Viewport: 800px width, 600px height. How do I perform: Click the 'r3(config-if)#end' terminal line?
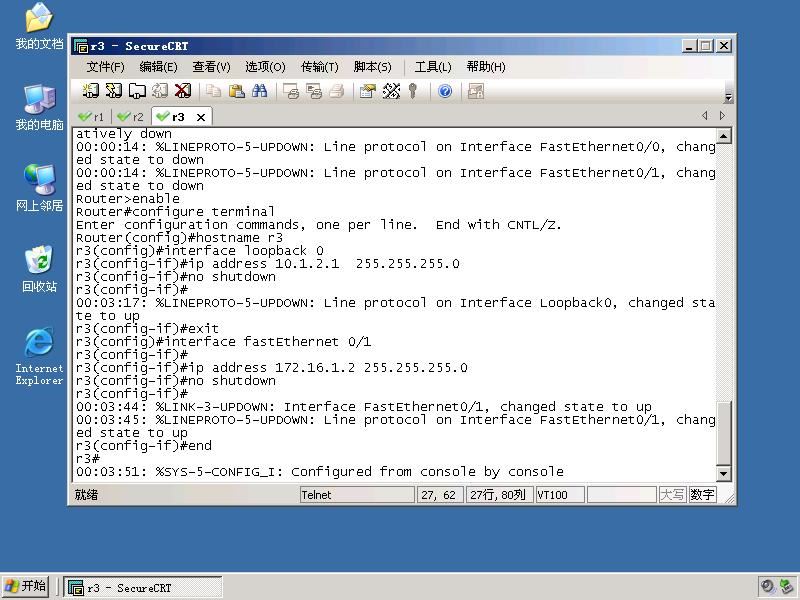[x=144, y=446]
